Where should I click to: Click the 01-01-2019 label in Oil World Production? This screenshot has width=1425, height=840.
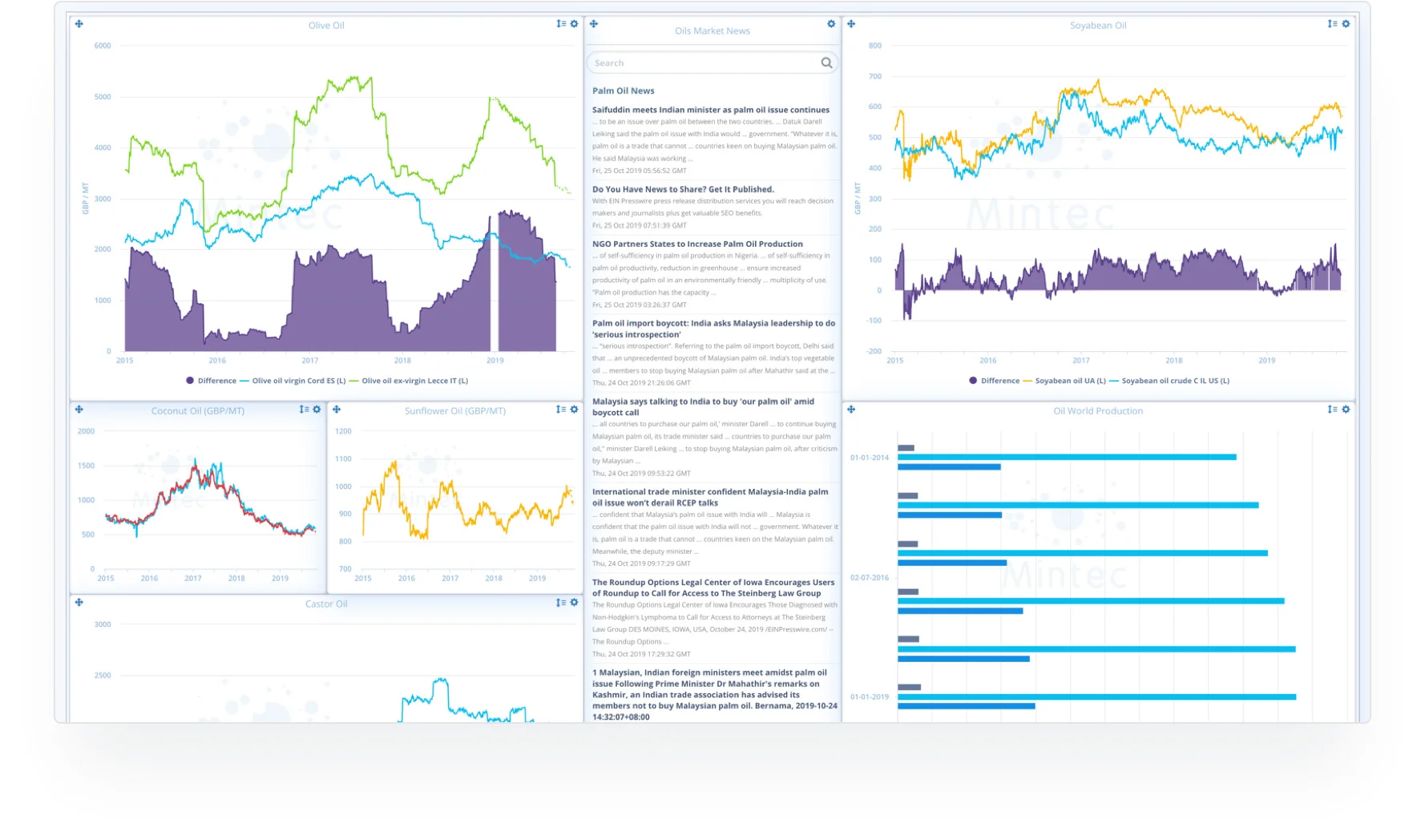[x=870, y=697]
